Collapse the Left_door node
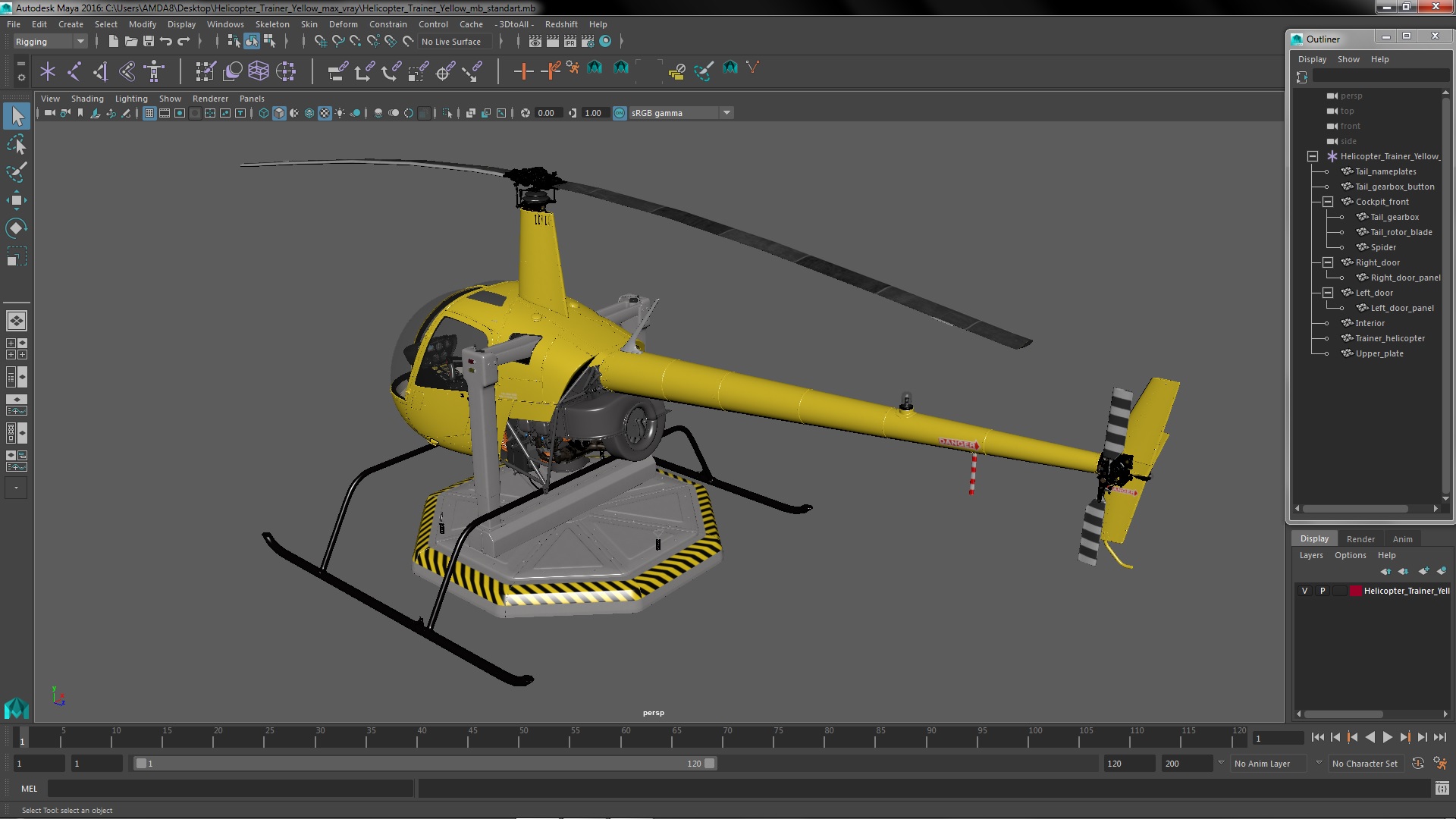The width and height of the screenshot is (1456, 819). click(1328, 293)
